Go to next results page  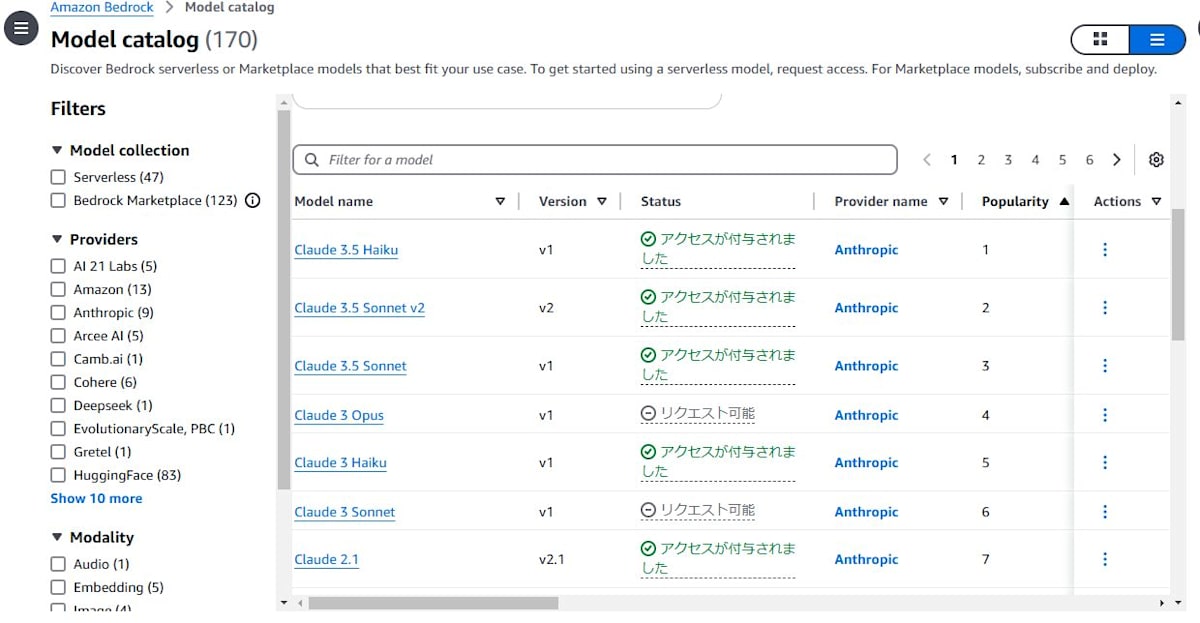click(1117, 160)
